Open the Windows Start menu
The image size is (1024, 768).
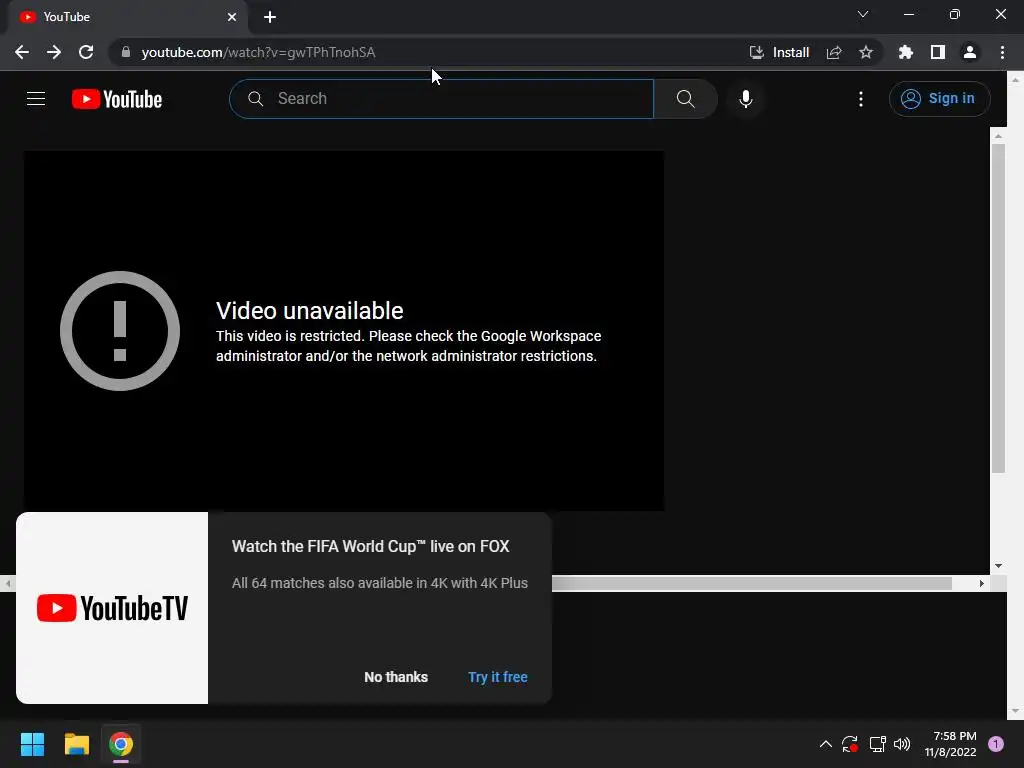(32, 744)
